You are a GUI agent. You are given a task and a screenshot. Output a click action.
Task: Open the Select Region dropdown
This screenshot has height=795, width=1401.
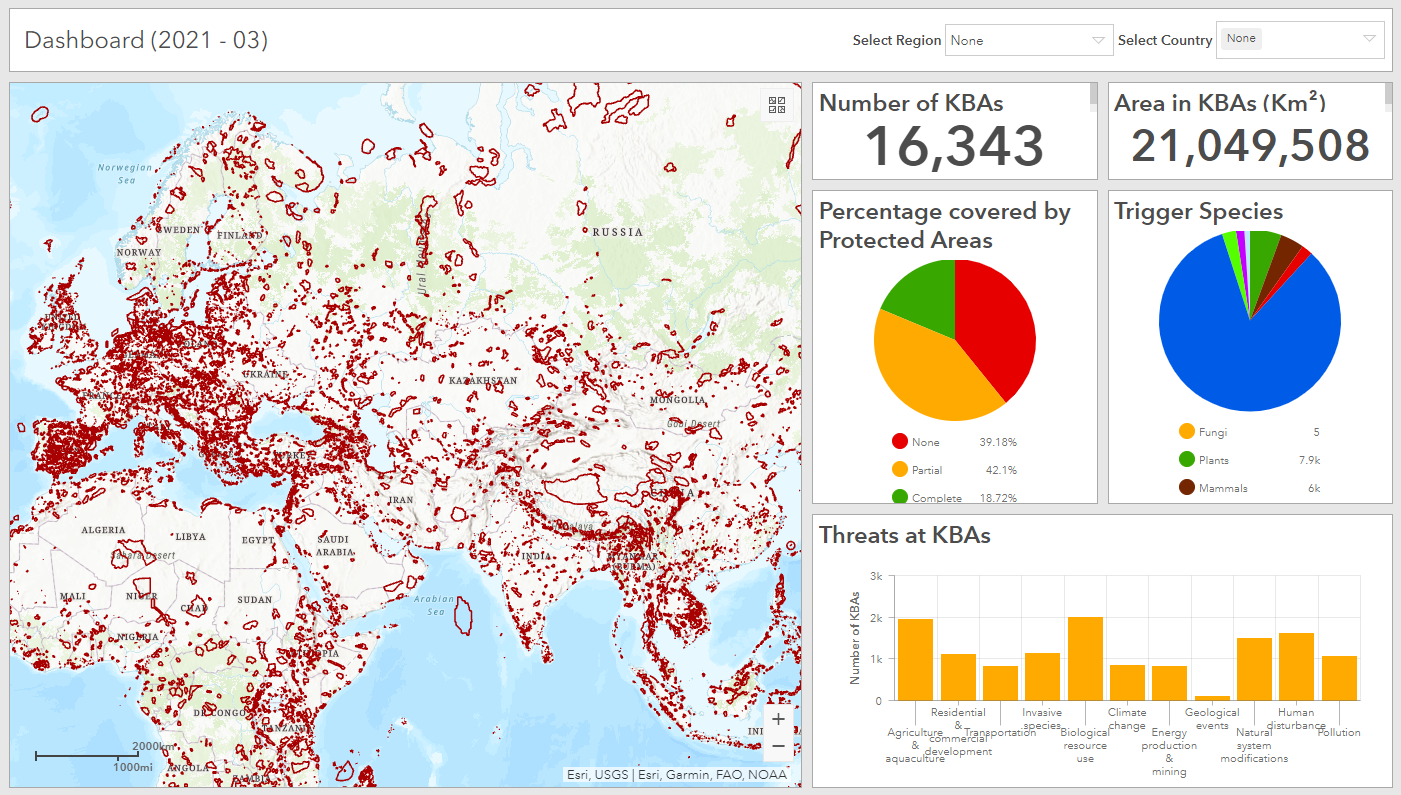coord(1028,40)
